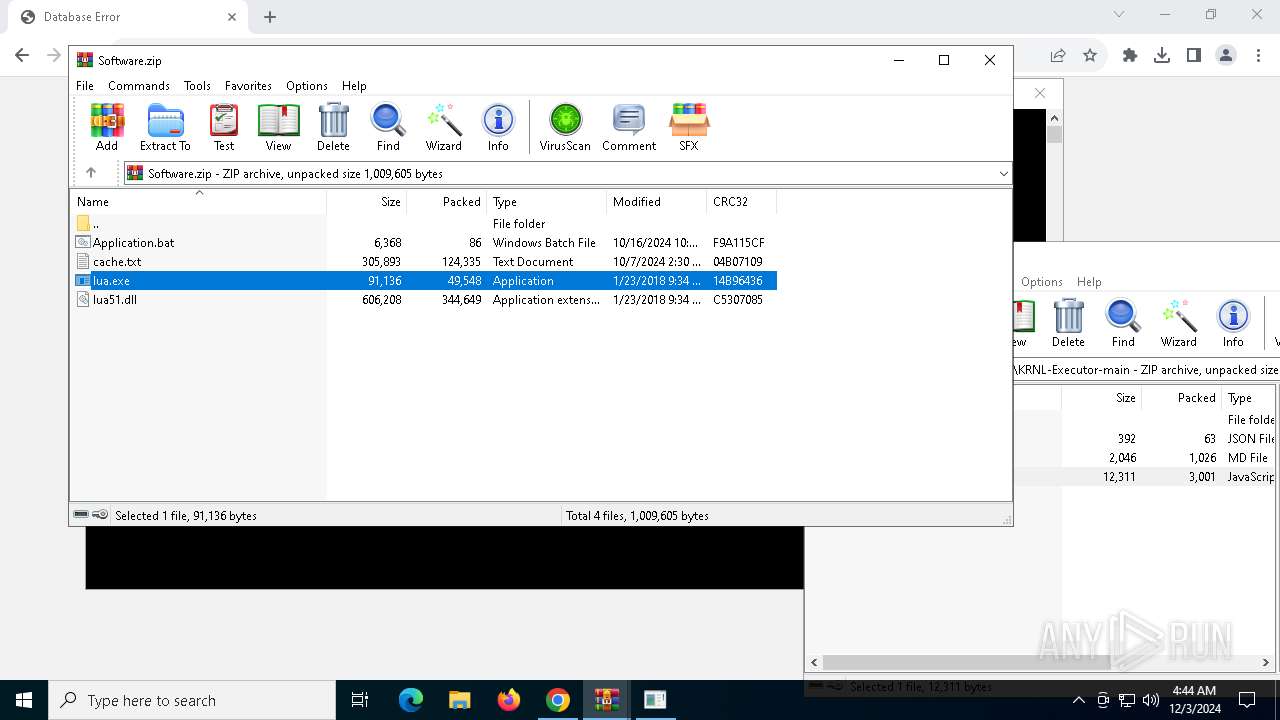Click the Add icon in Software.zip toolbar
Viewport: 1280px width, 720px height.
coord(107,127)
